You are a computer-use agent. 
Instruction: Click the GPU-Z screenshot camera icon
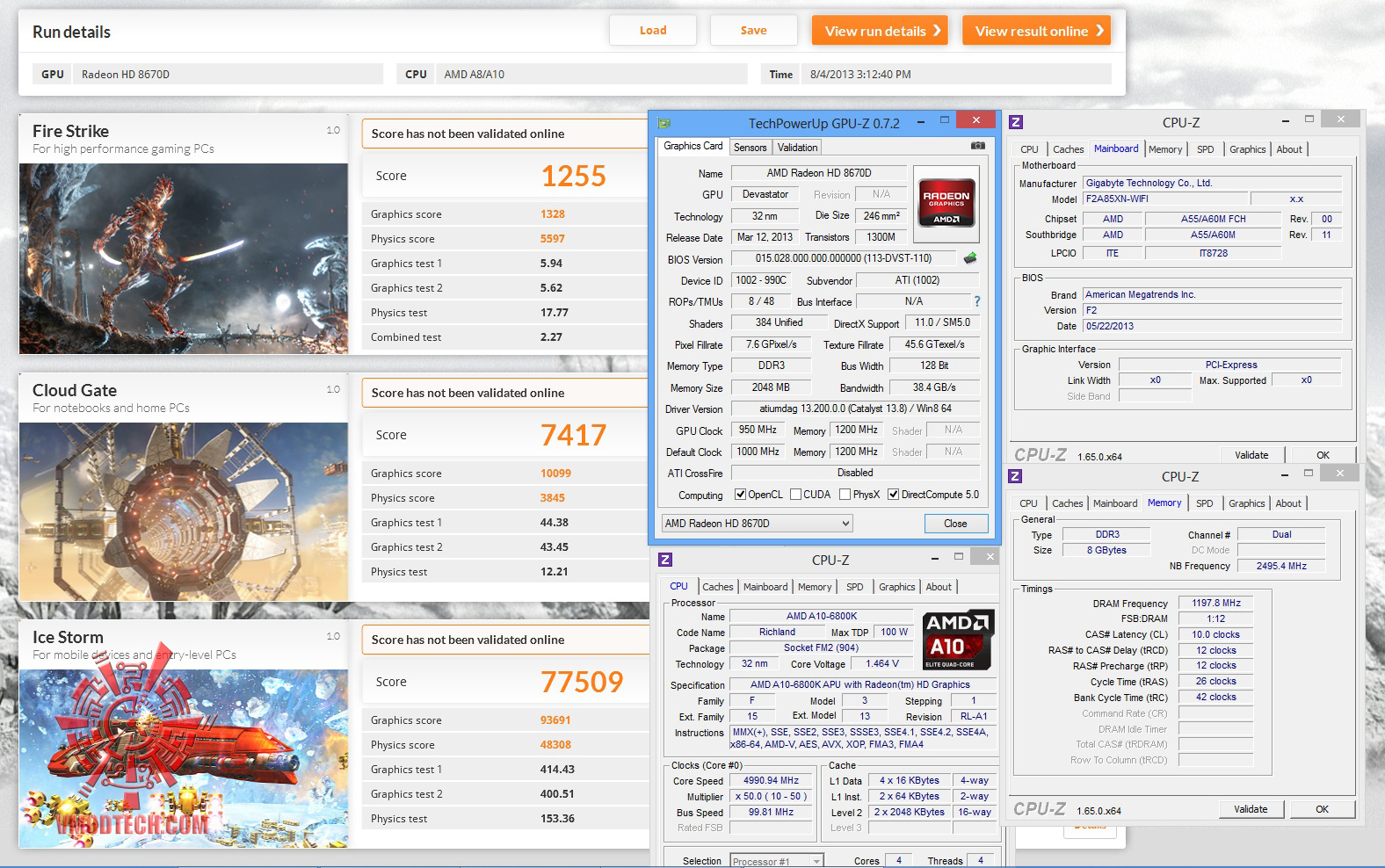tap(977, 146)
